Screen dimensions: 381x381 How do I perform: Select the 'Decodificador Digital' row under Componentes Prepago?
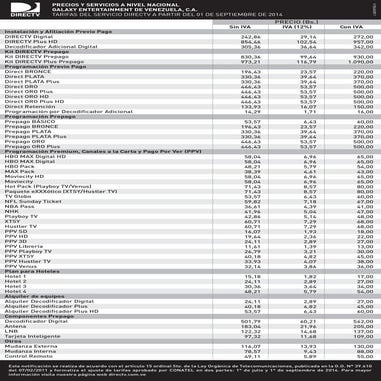pyautogui.click(x=36, y=322)
